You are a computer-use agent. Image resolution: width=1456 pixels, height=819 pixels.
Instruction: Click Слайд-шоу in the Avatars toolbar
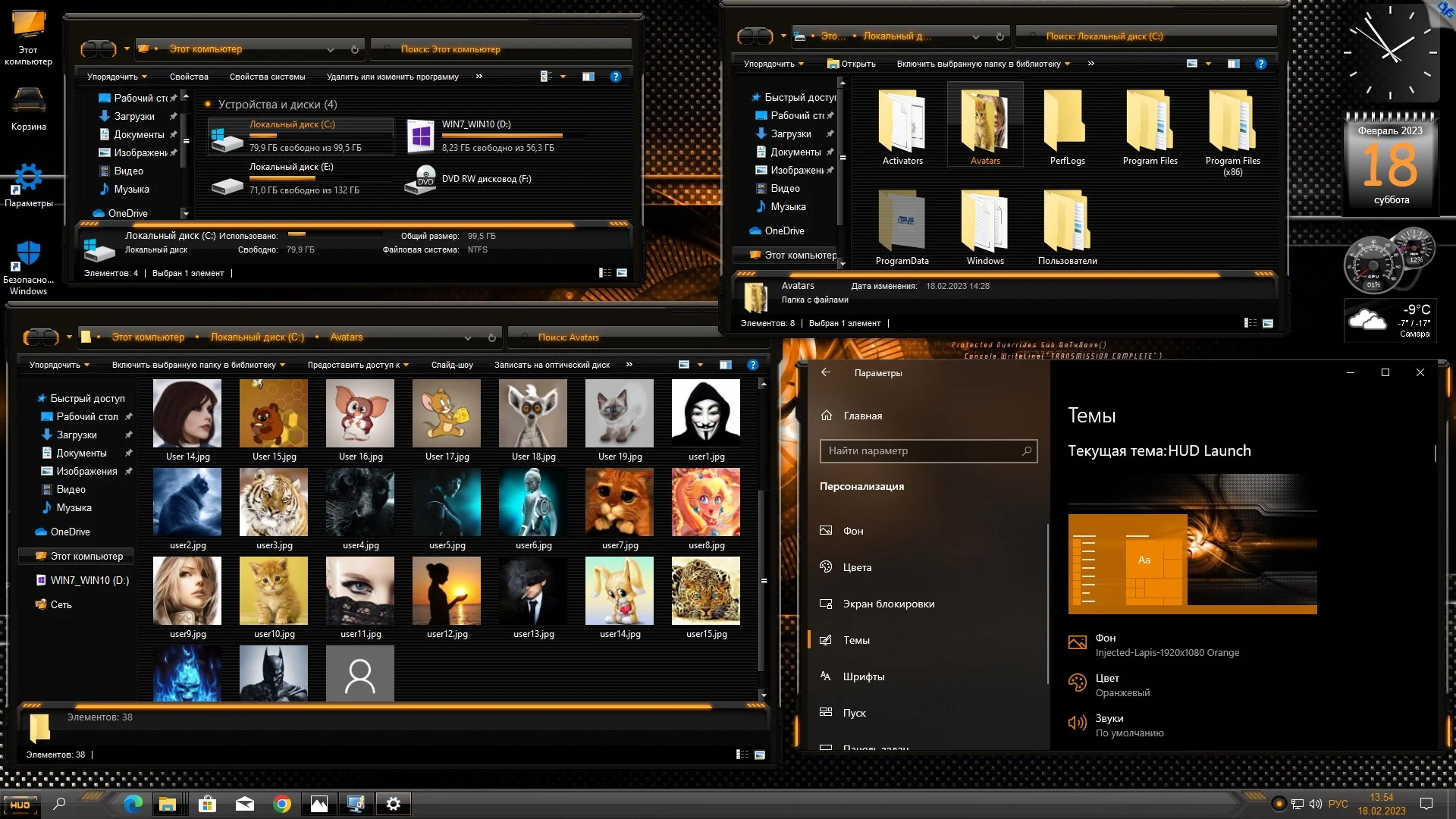pyautogui.click(x=452, y=365)
